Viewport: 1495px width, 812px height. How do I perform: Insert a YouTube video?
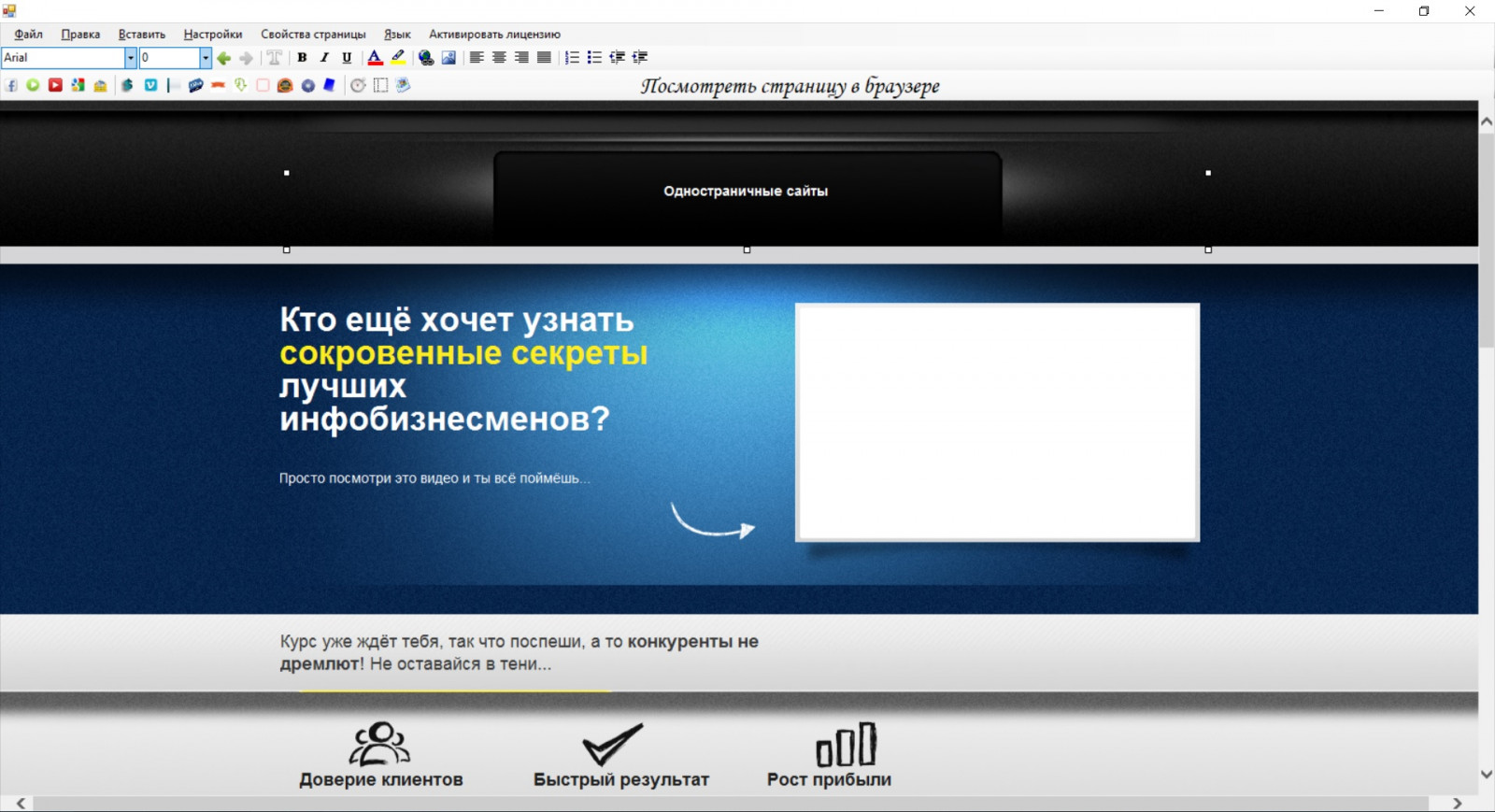(55, 85)
